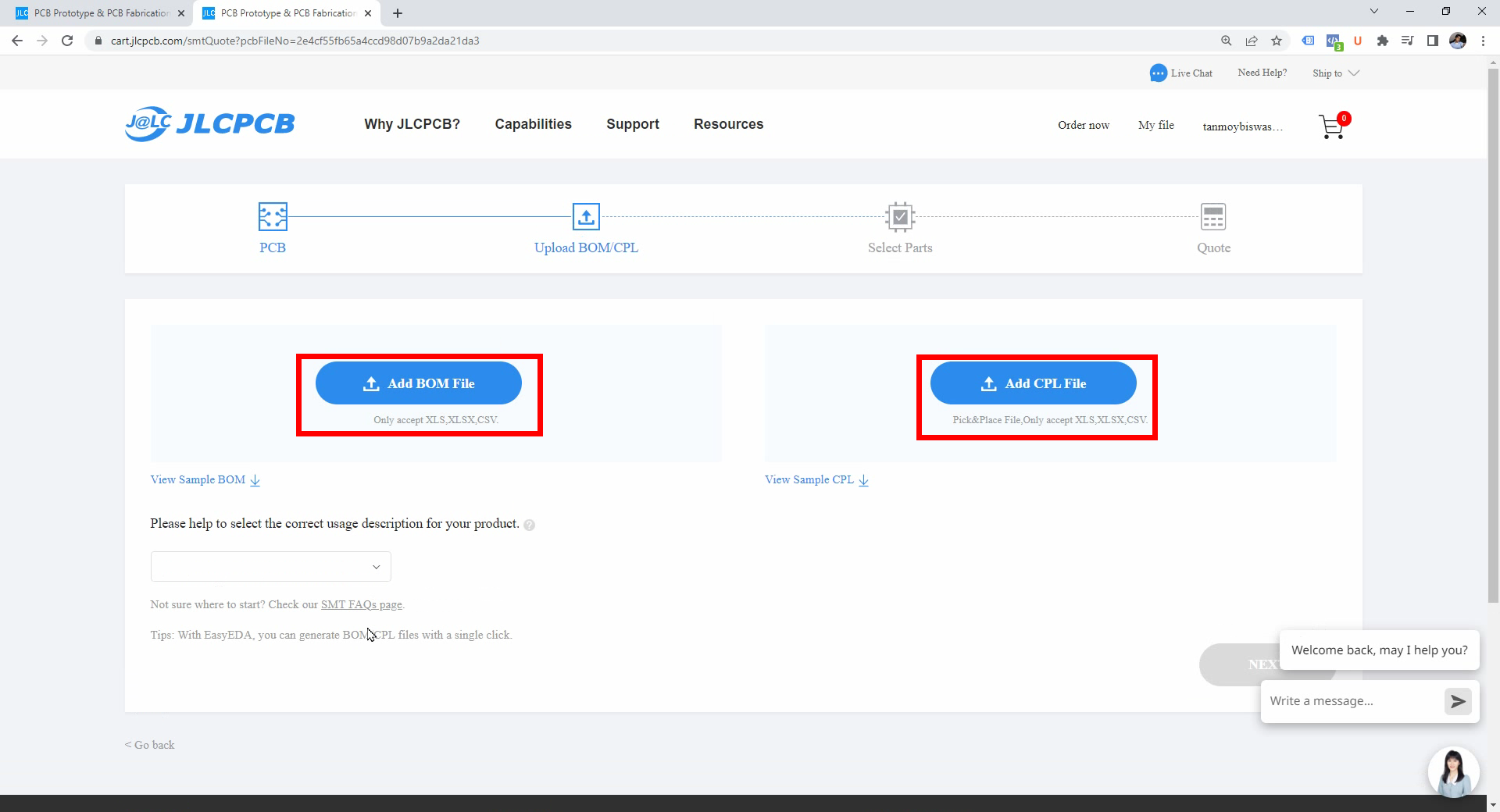The width and height of the screenshot is (1500, 812).
Task: Open the Support menu
Action: click(x=633, y=124)
